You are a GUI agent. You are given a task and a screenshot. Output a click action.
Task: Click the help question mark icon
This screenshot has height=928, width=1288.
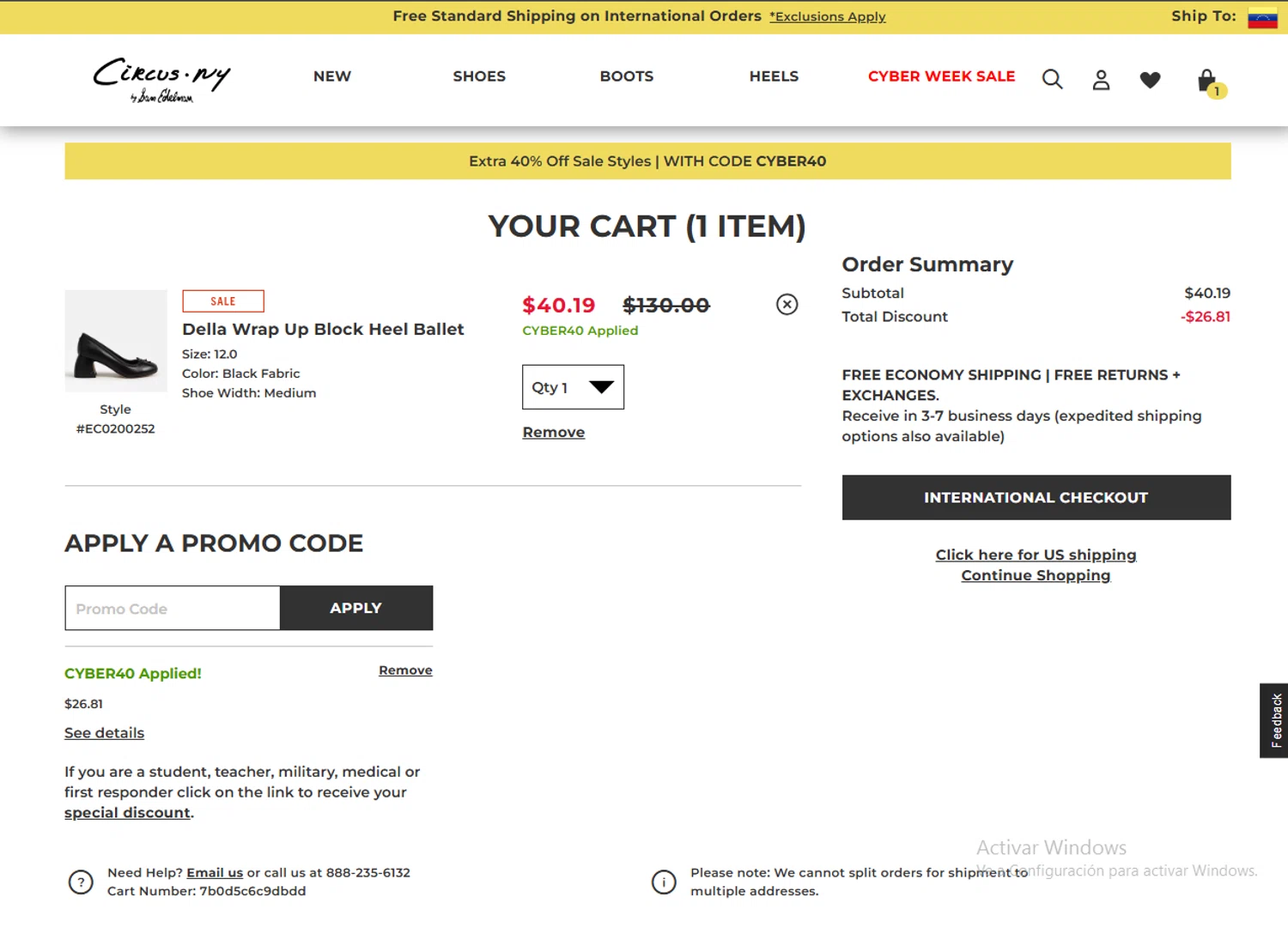[x=81, y=882]
